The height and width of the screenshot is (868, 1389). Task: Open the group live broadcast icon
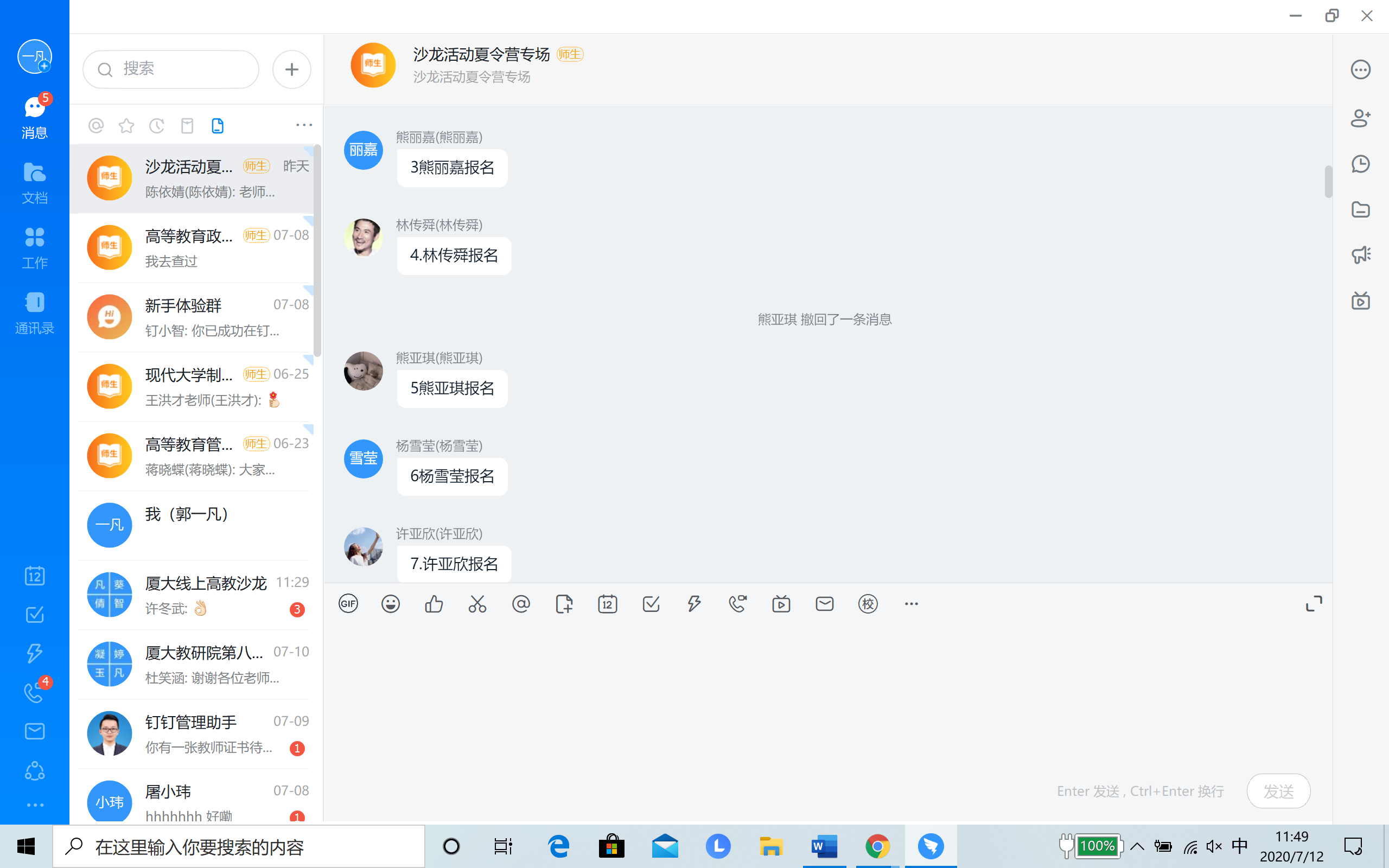[1360, 300]
